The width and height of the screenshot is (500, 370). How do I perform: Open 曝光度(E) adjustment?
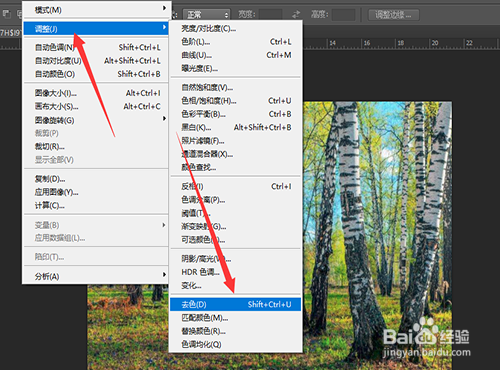[236, 69]
